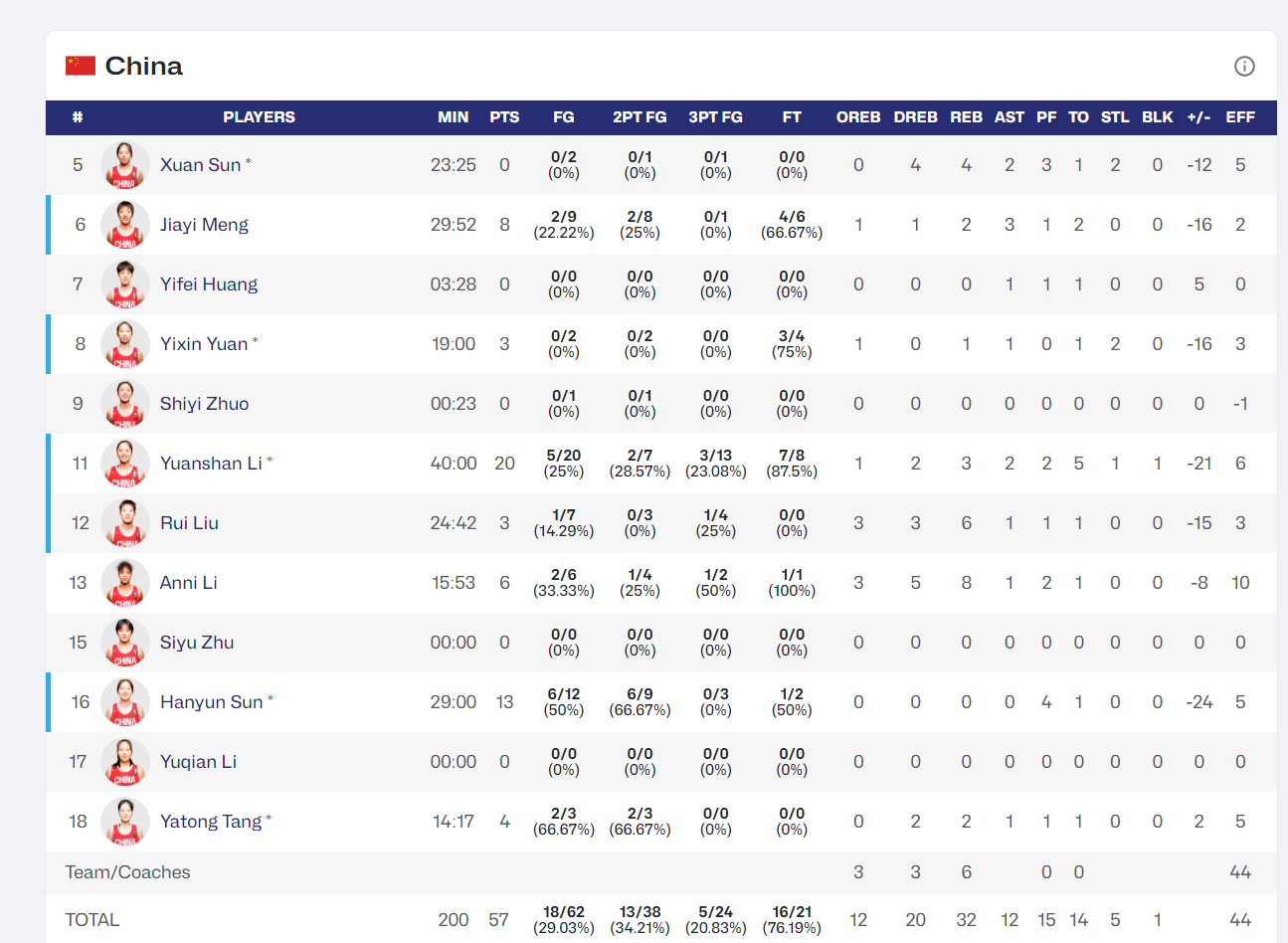
Task: Click Siyu Zhu's name
Action: [197, 643]
